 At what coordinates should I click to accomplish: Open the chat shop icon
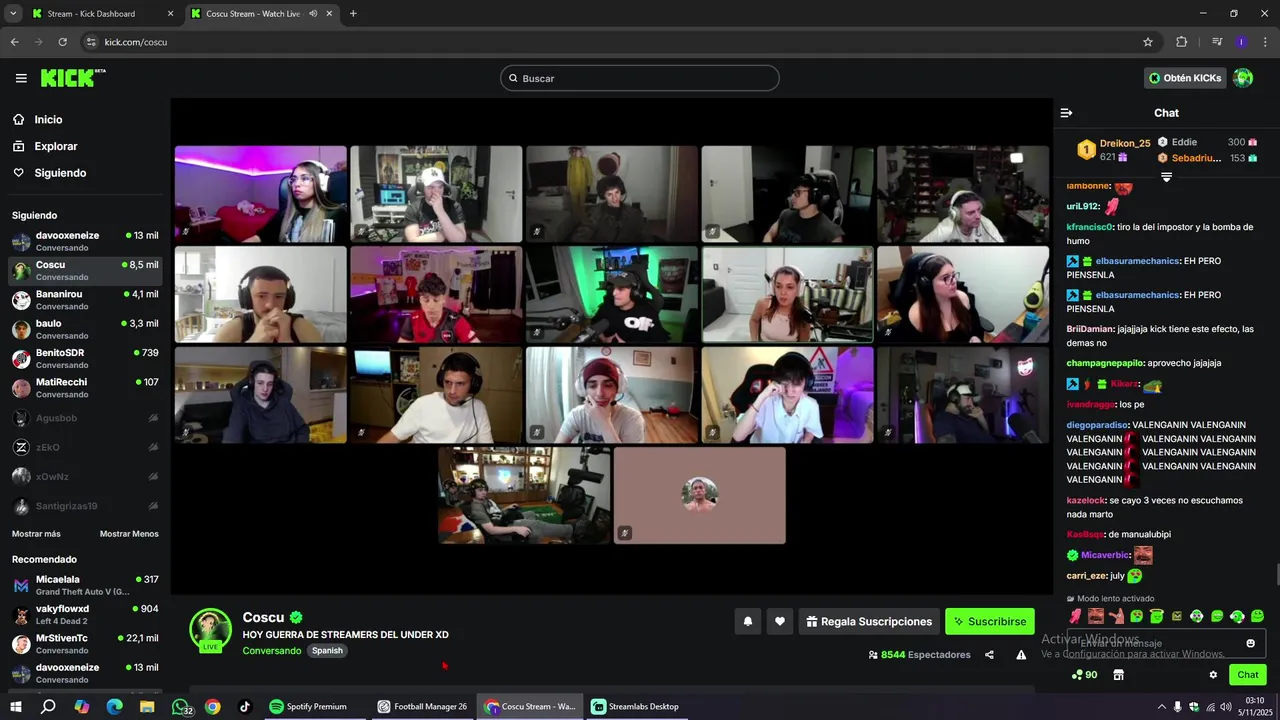1118,675
